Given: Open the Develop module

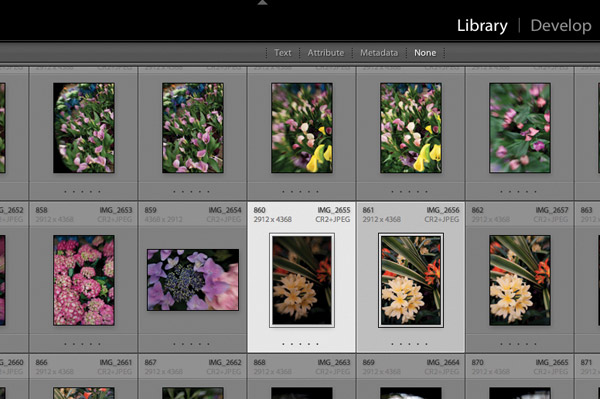Looking at the screenshot, I should (x=561, y=26).
